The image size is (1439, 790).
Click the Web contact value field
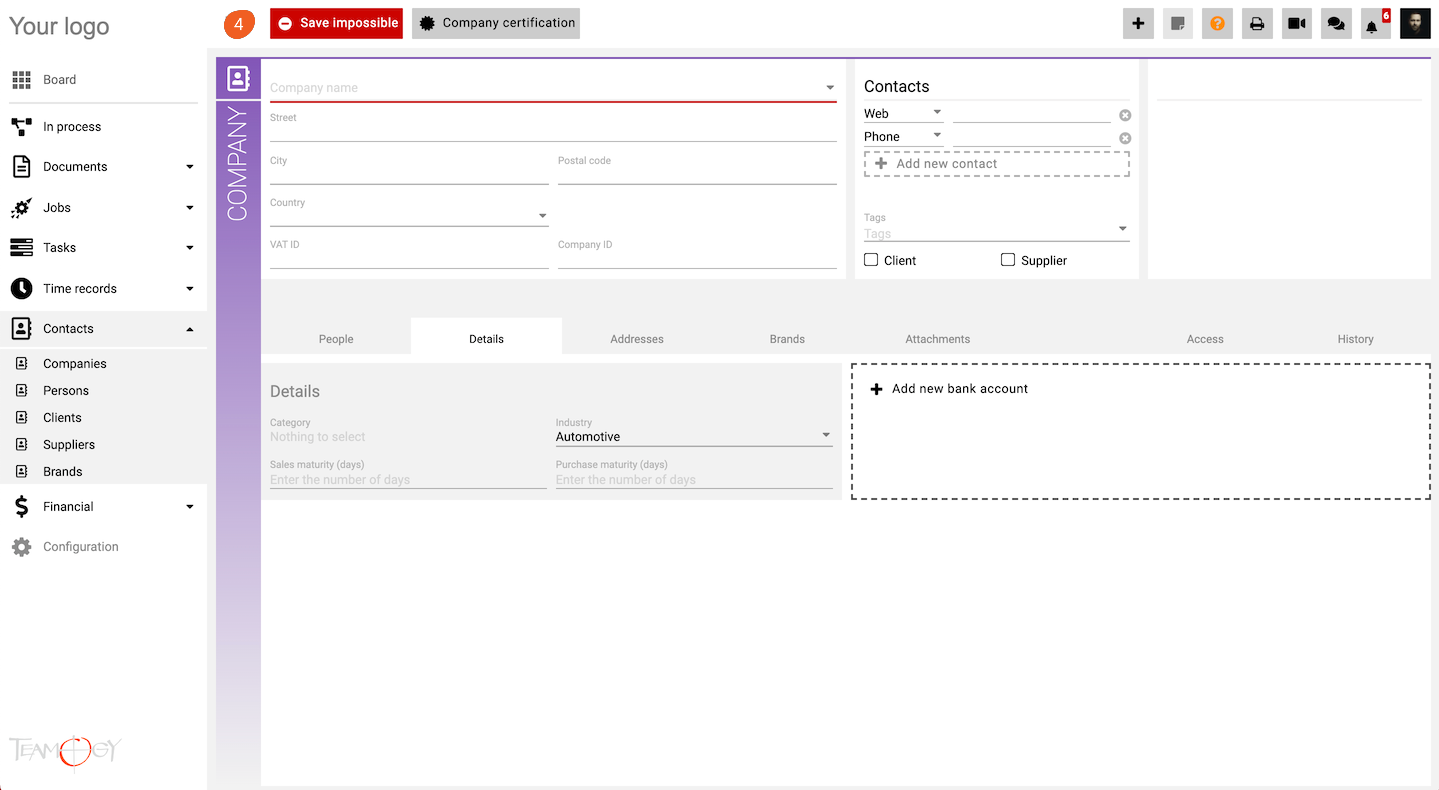1032,114
